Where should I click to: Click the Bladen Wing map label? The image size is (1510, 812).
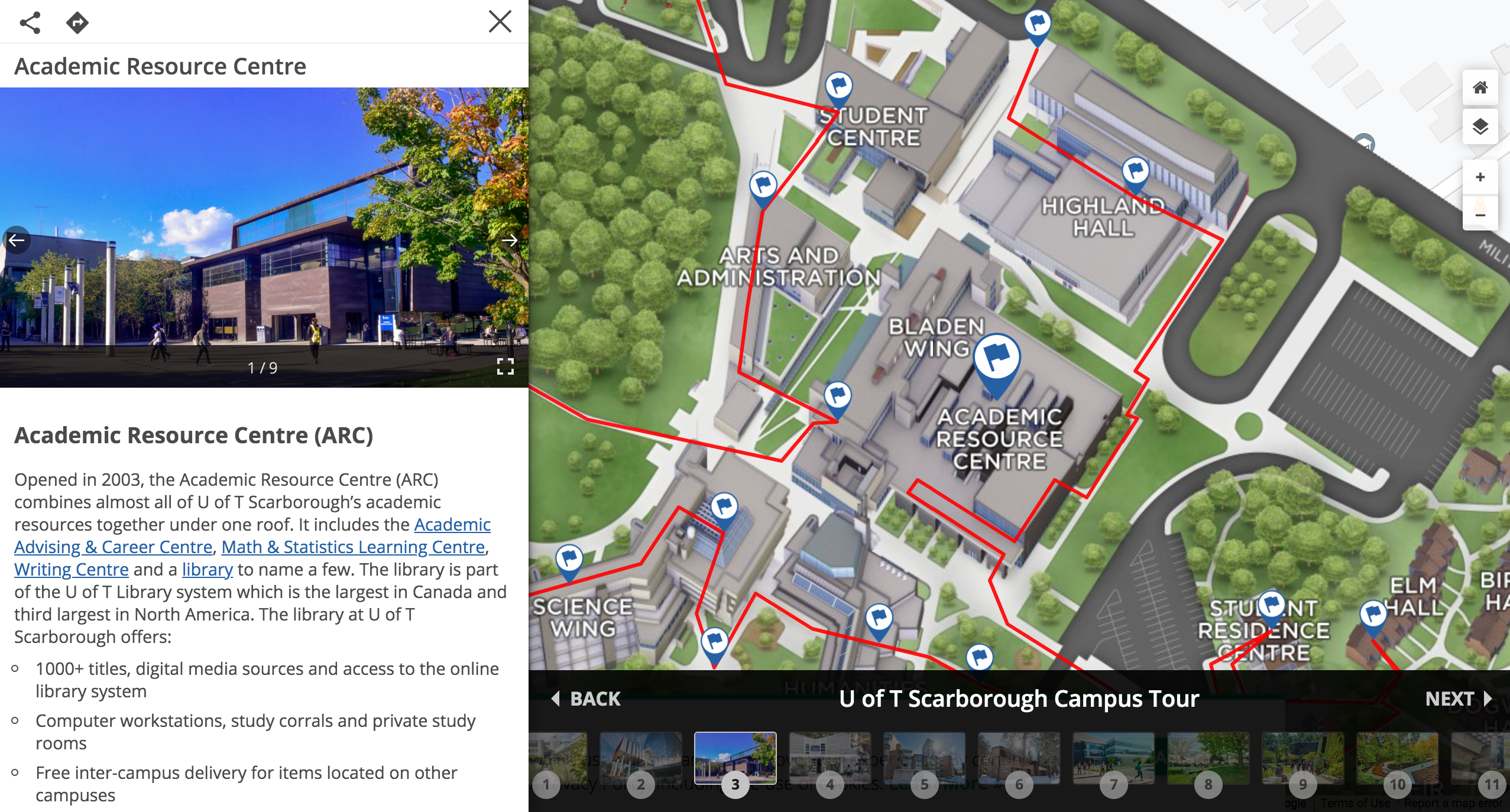point(937,337)
